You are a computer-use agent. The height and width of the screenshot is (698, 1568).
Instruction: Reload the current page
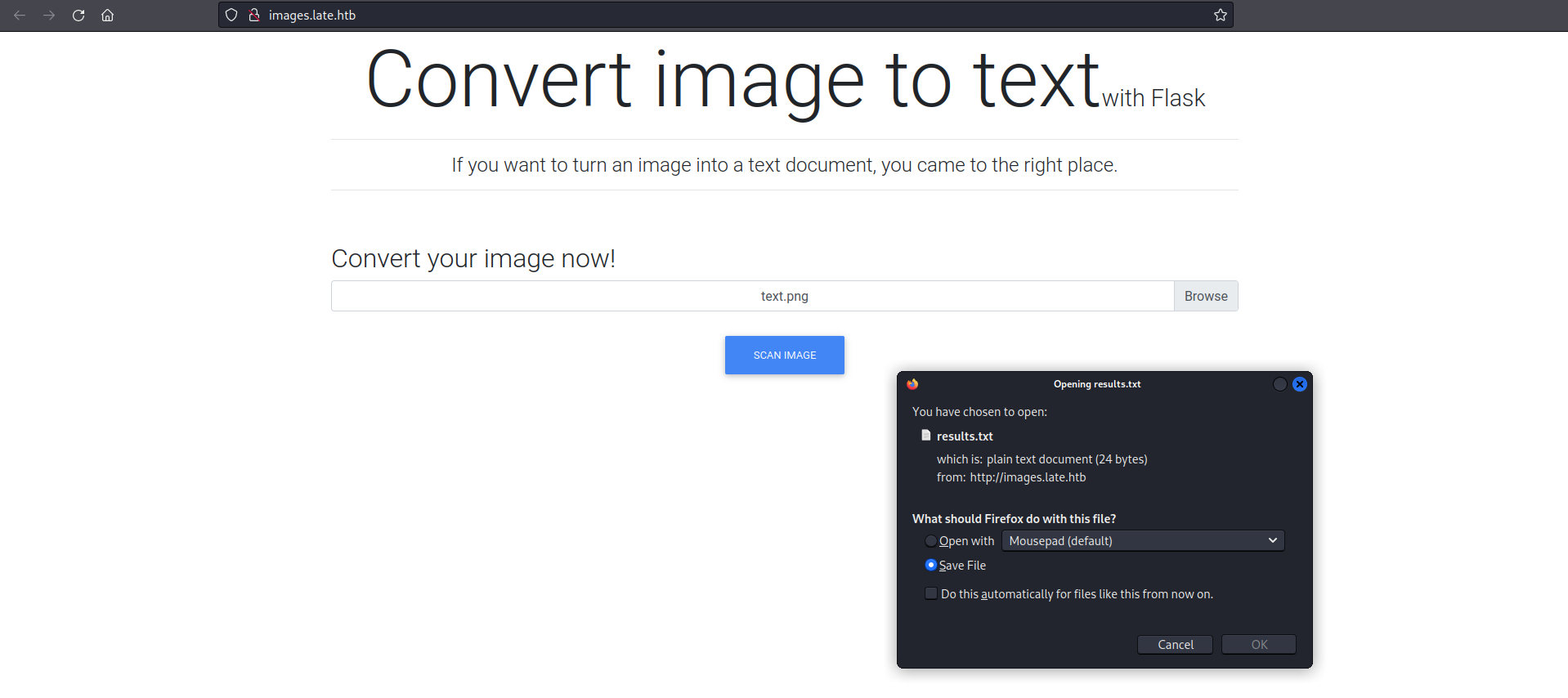[78, 16]
